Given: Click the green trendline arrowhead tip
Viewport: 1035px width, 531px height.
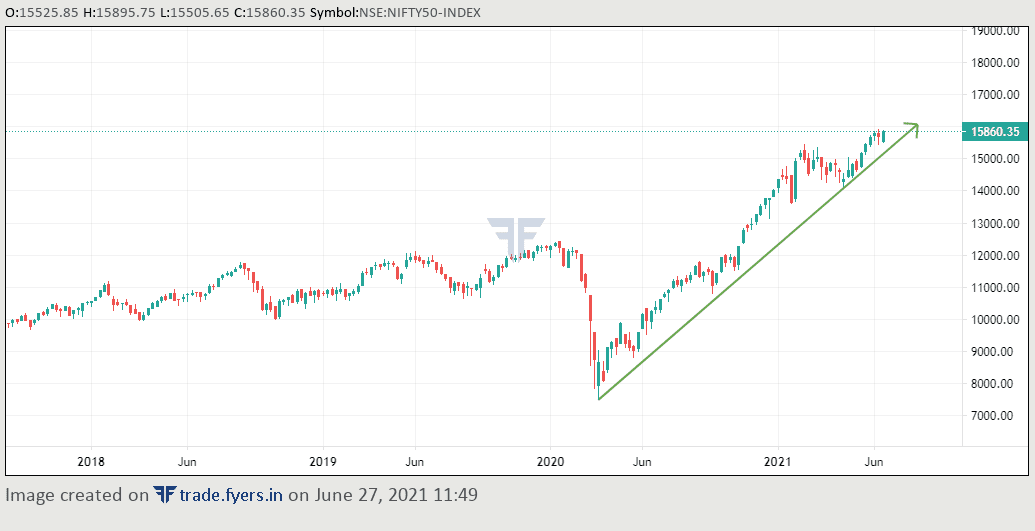Looking at the screenshot, I should point(915,125).
